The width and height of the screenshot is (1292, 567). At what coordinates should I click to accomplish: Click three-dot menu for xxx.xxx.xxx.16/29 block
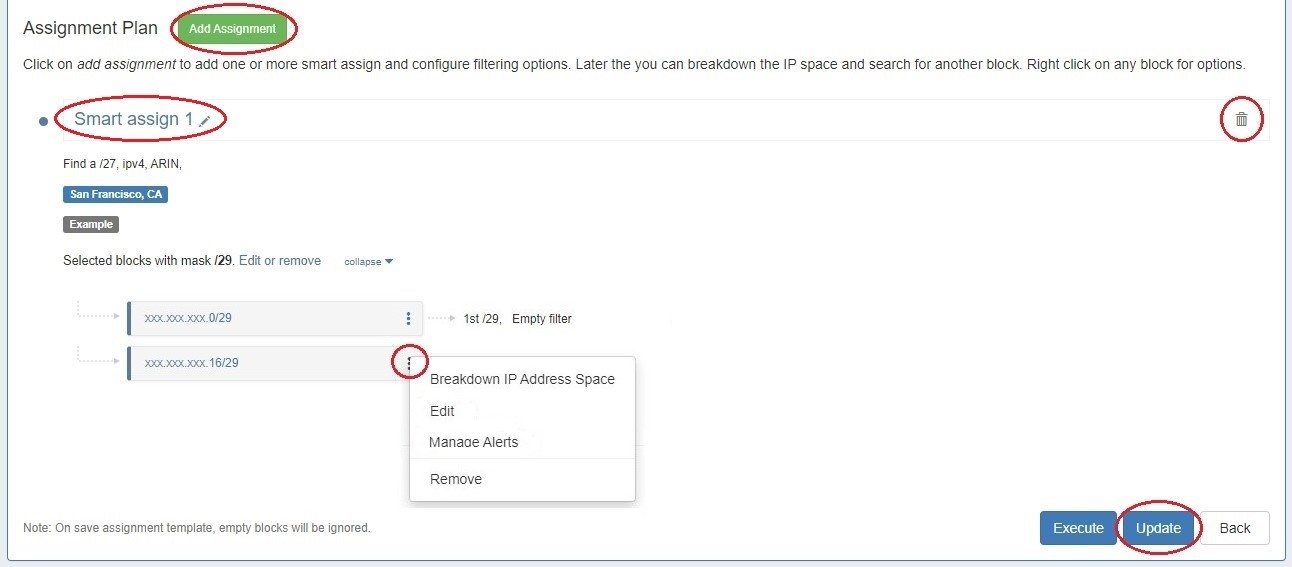408,362
